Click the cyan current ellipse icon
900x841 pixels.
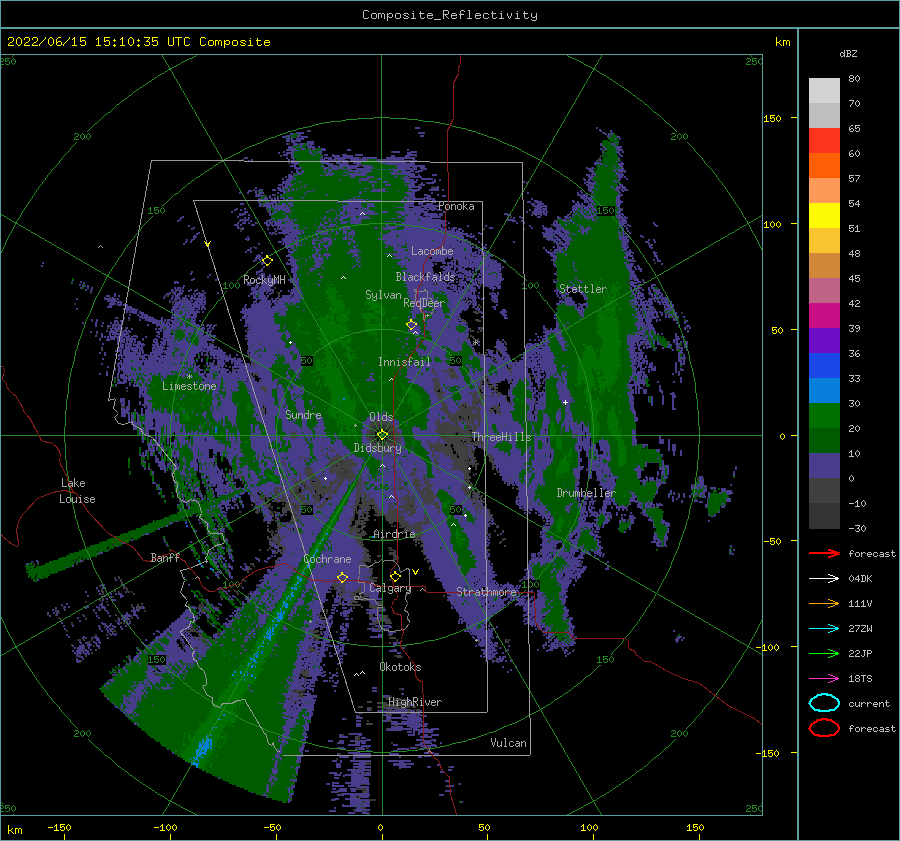point(824,703)
